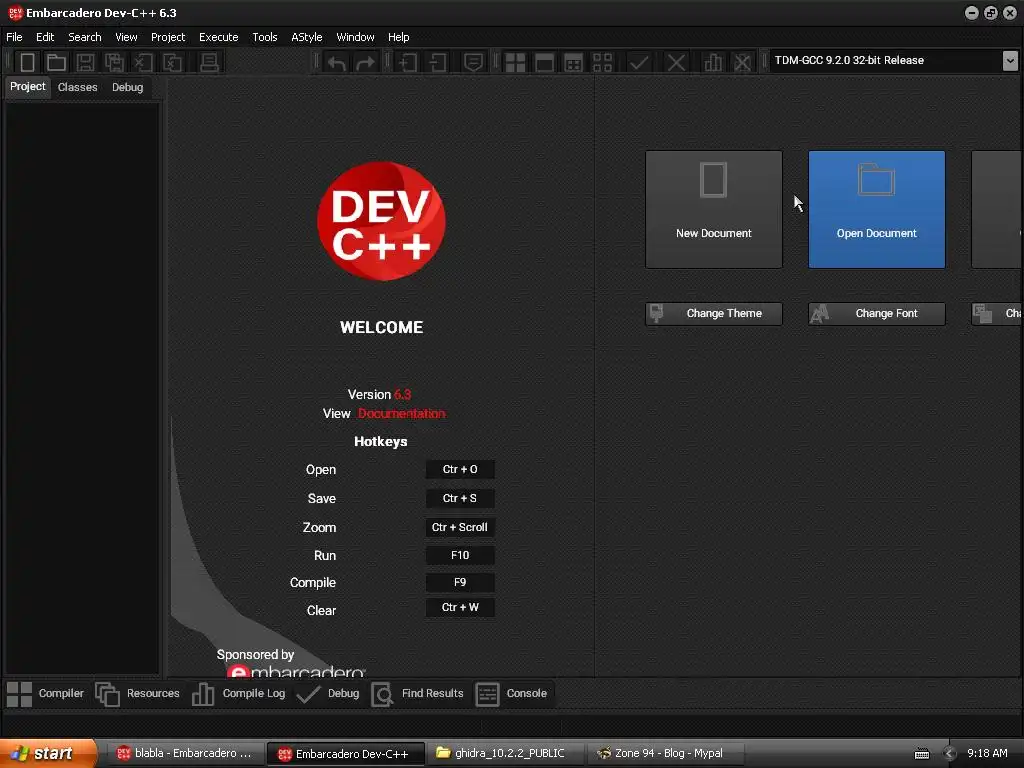Click the Ctr + W hotkey box
The height and width of the screenshot is (768, 1024).
point(460,607)
